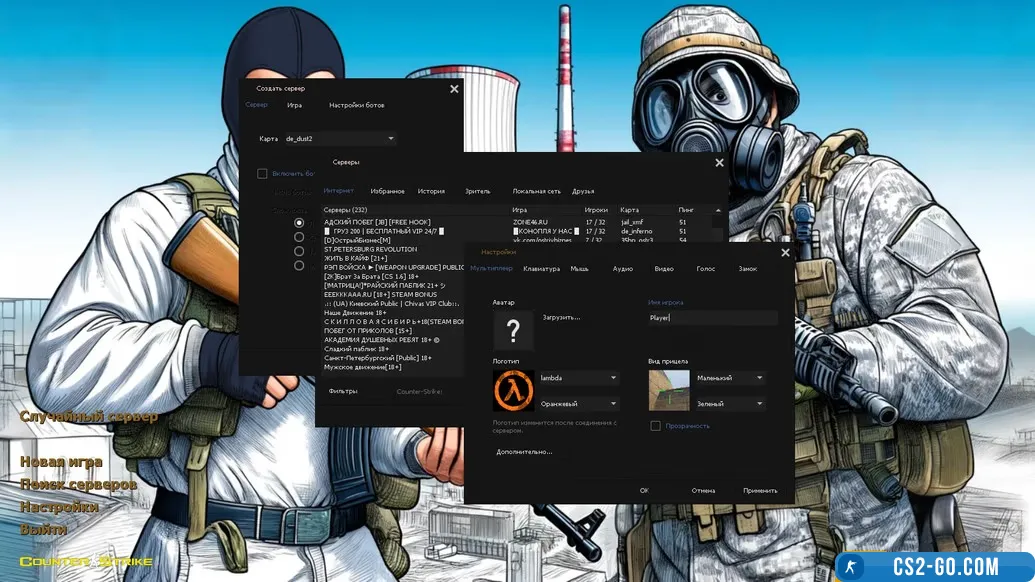This screenshot has height=582, width=1035.
Task: Open the Карта de_dust2 map dropdown
Action: (340, 138)
